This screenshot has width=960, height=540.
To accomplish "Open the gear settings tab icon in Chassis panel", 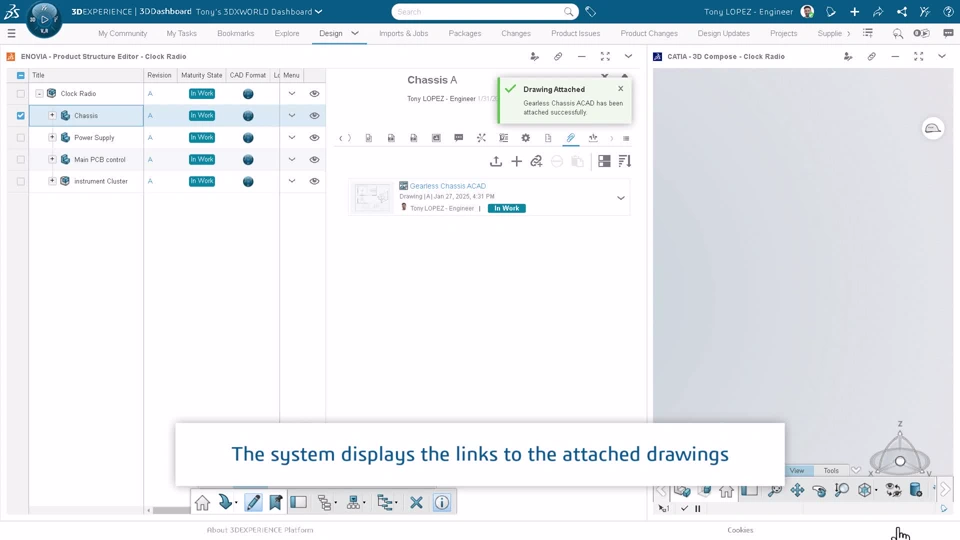I will pos(525,138).
